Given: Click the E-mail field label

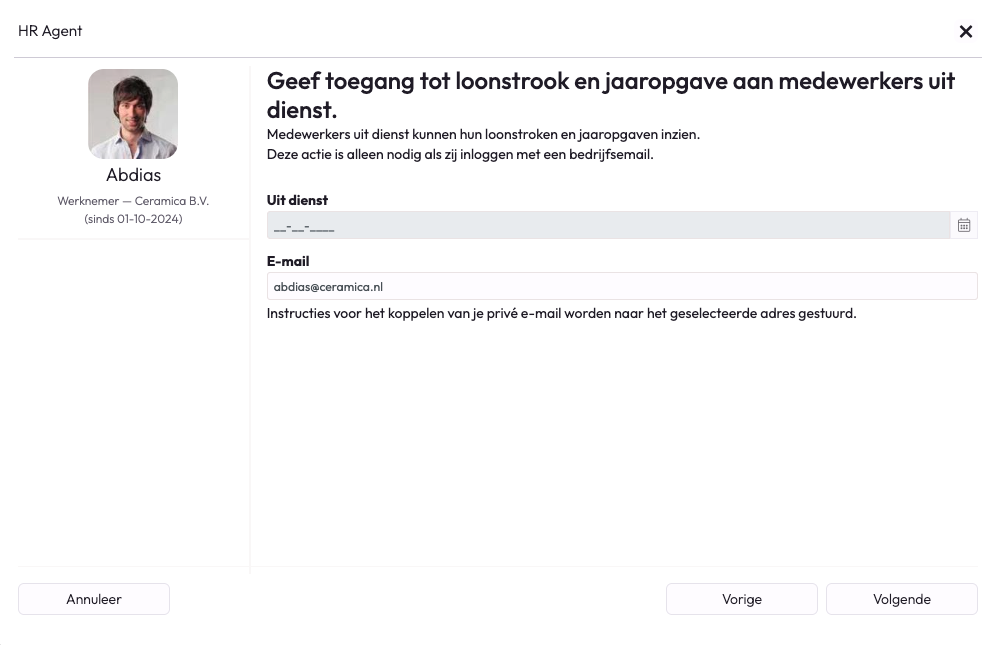Looking at the screenshot, I should click(288, 261).
